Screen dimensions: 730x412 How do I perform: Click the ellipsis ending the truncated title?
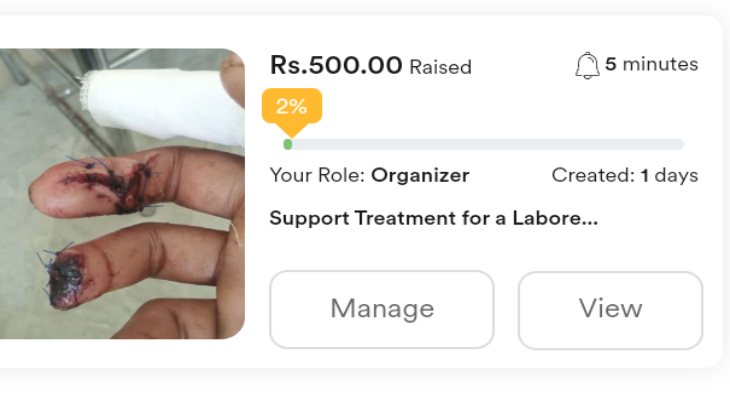tap(589, 220)
